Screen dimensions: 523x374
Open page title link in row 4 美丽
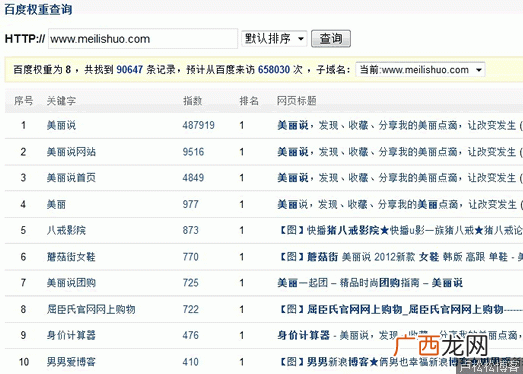pos(400,204)
